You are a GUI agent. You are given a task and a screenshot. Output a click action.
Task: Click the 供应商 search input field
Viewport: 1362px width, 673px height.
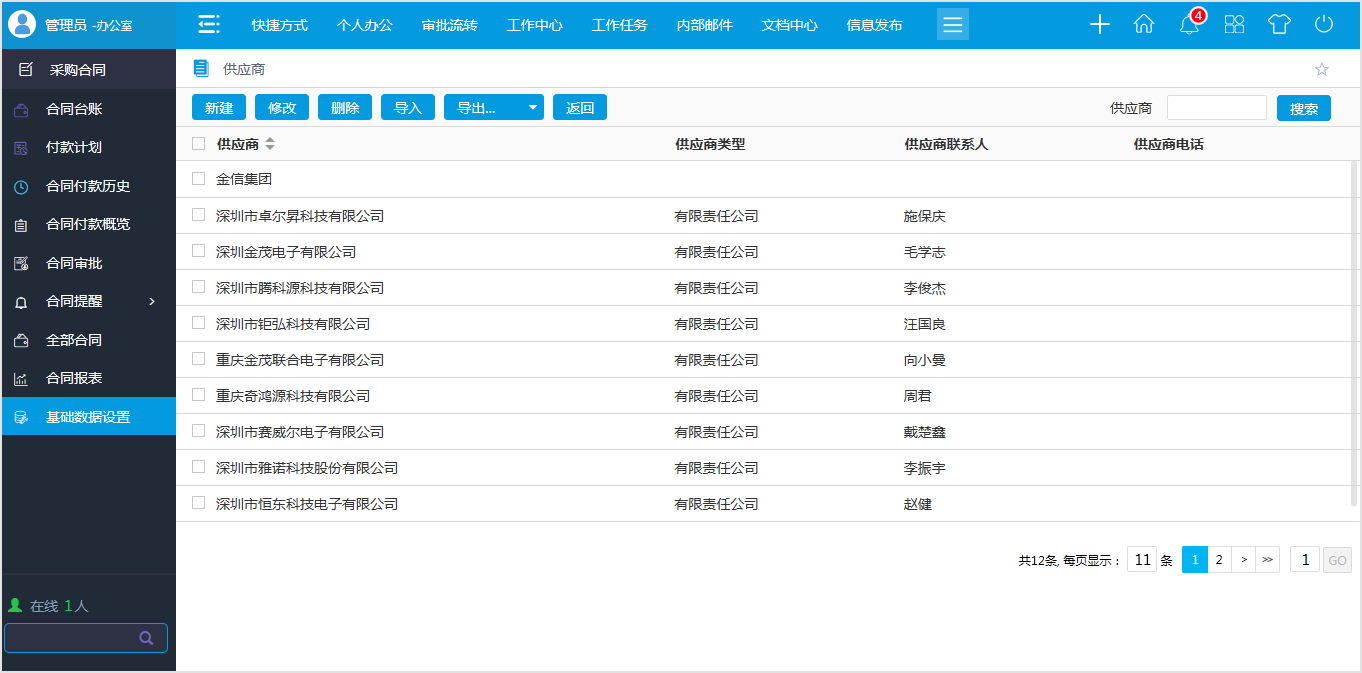click(x=1216, y=107)
